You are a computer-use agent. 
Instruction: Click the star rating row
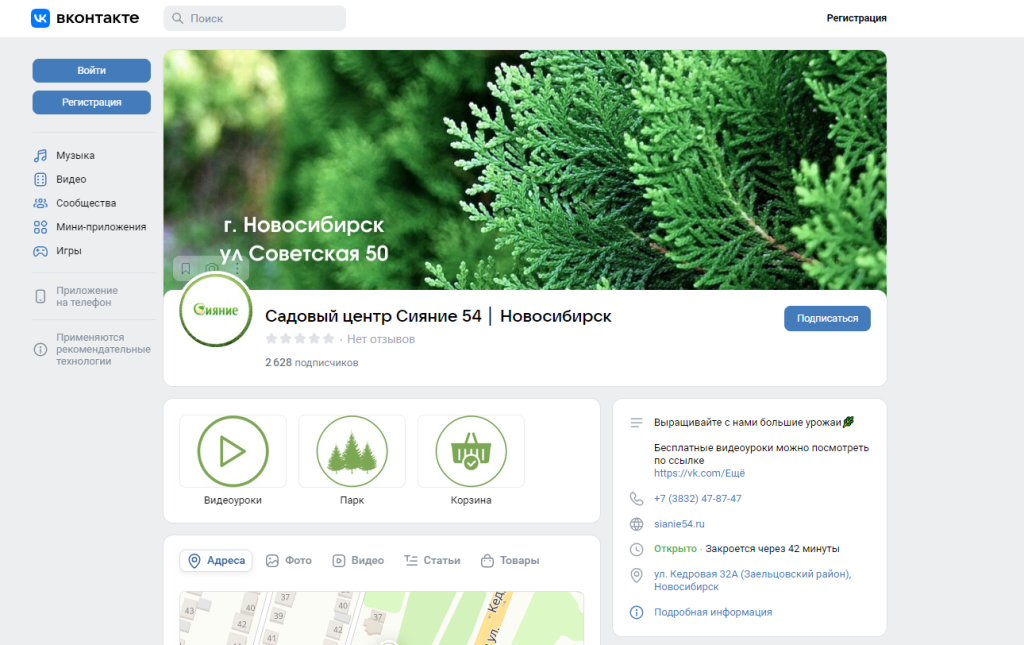point(300,339)
